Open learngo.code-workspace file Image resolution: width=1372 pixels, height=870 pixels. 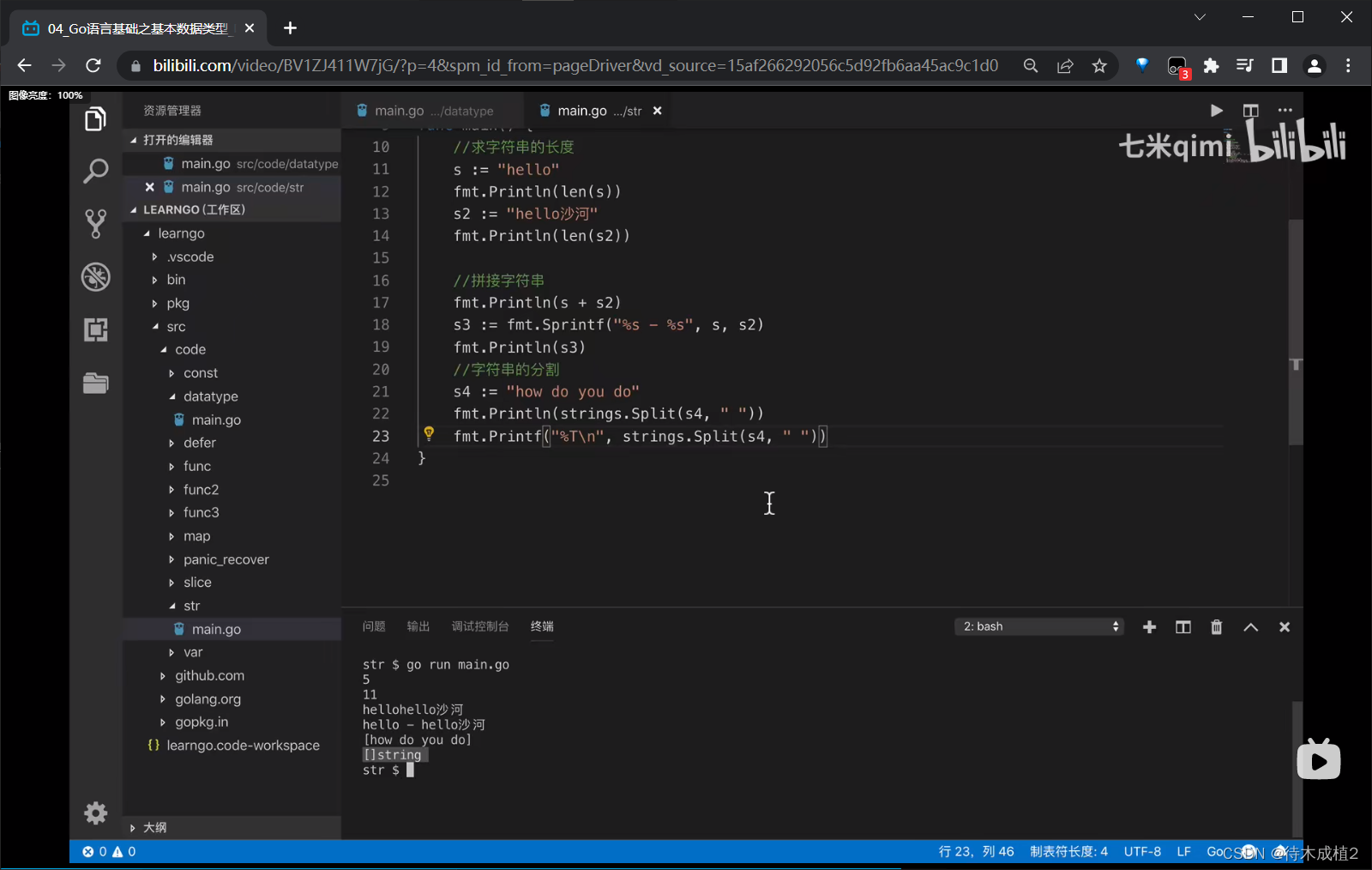tap(243, 746)
